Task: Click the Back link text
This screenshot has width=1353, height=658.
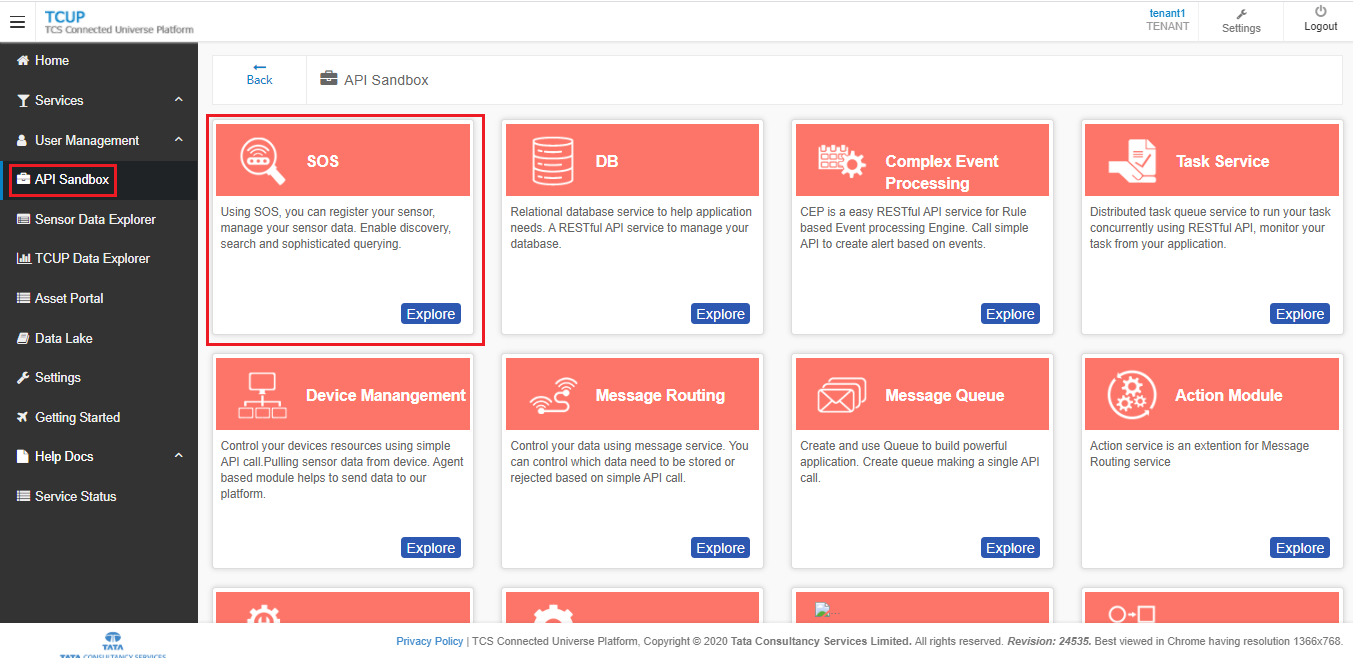Action: click(259, 80)
